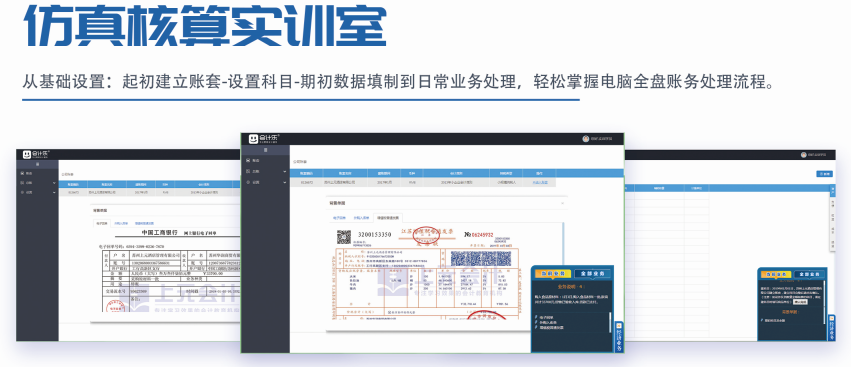Open the attachment link in right business panel
This screenshot has height=367, width=851.
point(774,320)
